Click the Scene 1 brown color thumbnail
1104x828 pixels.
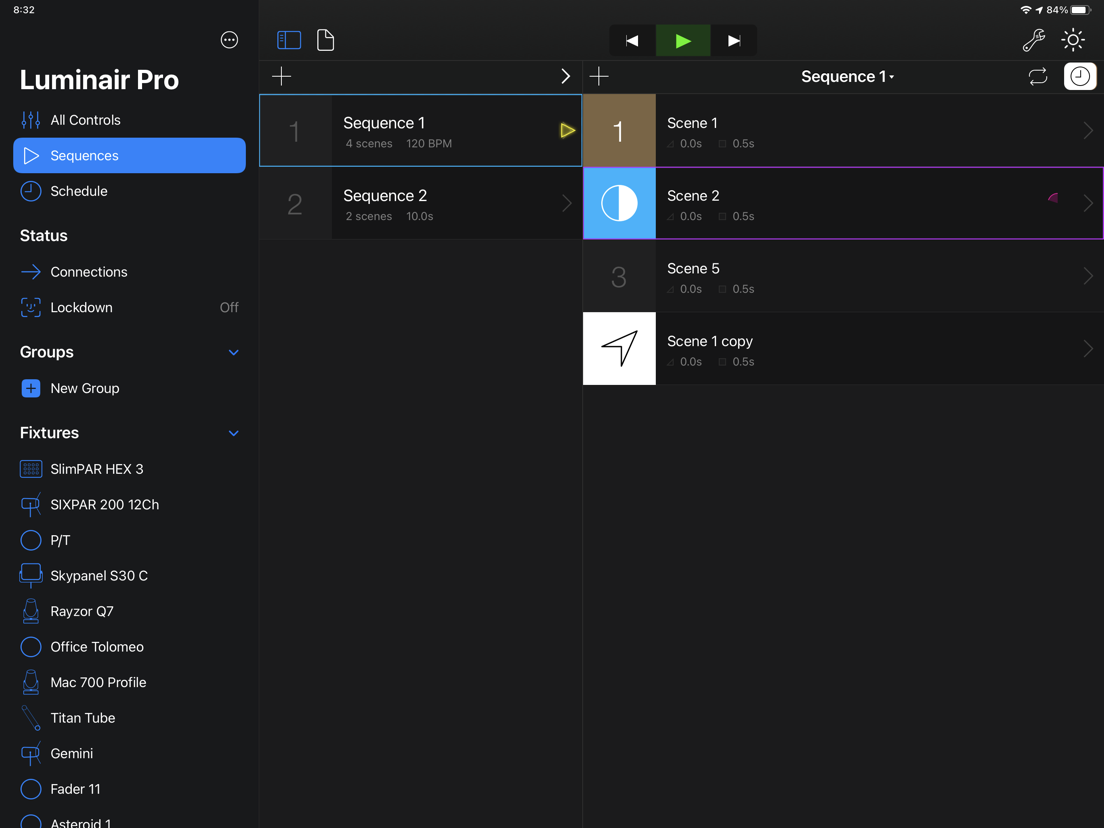coord(619,130)
